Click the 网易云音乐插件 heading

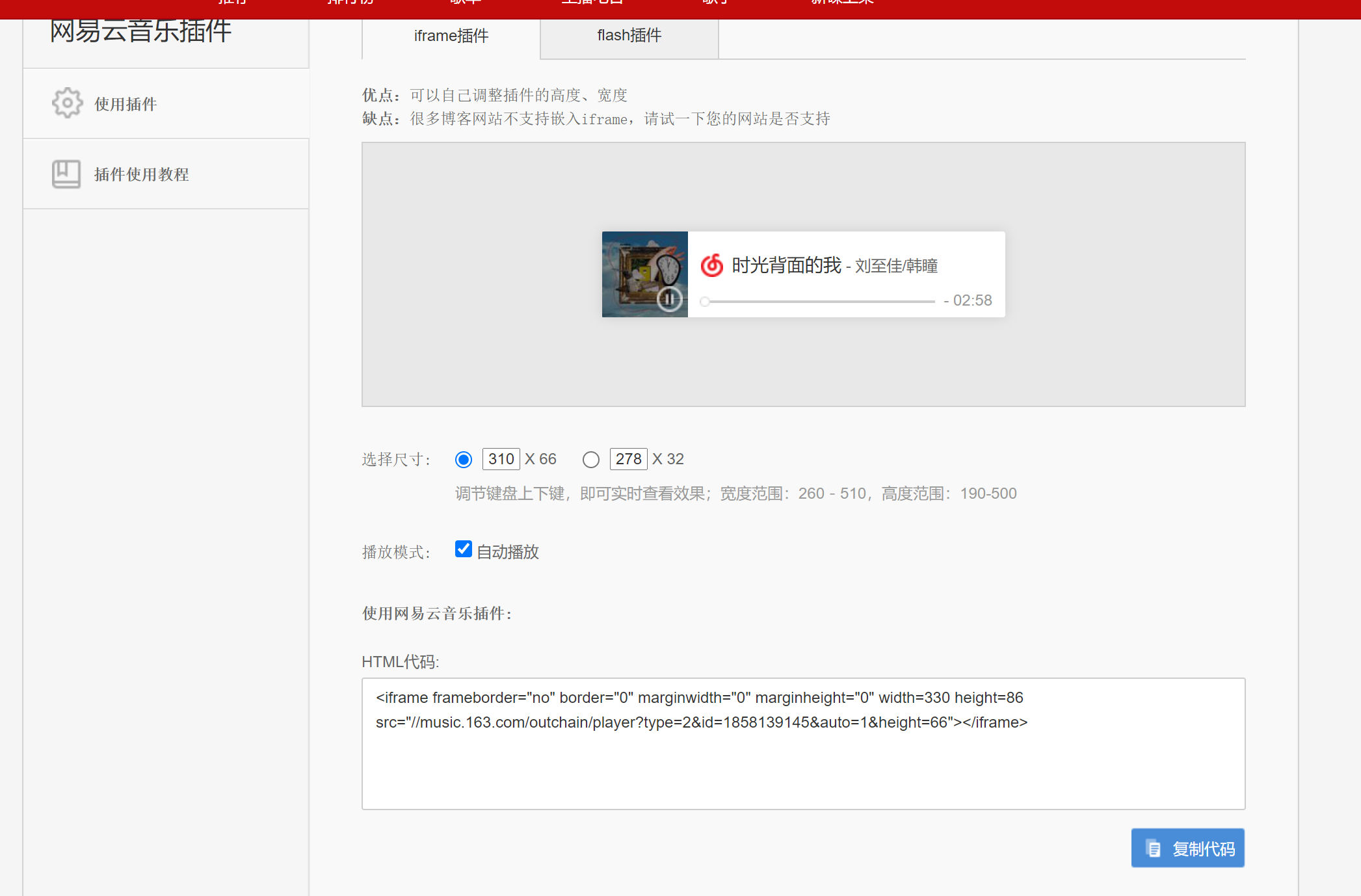click(141, 31)
